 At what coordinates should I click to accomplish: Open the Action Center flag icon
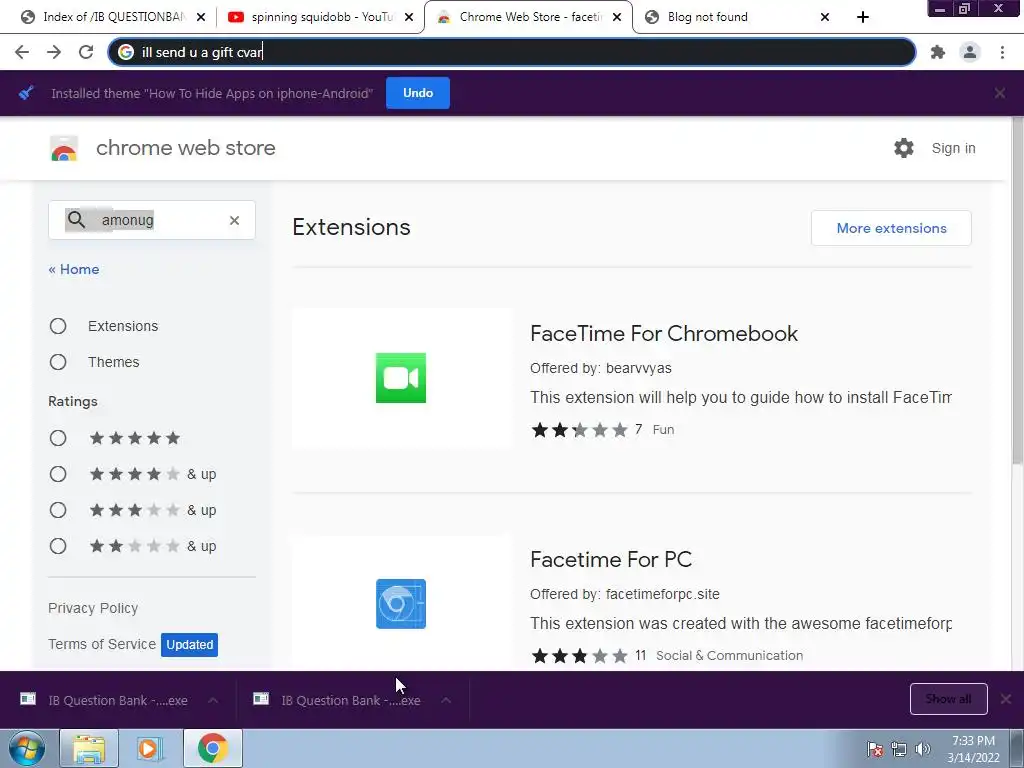pos(875,749)
